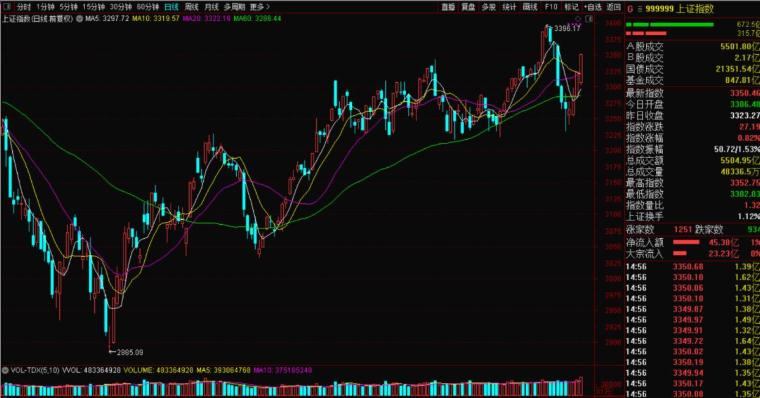Click the +自选 add to watchlist button
This screenshot has height=398, width=760.
[x=593, y=7]
